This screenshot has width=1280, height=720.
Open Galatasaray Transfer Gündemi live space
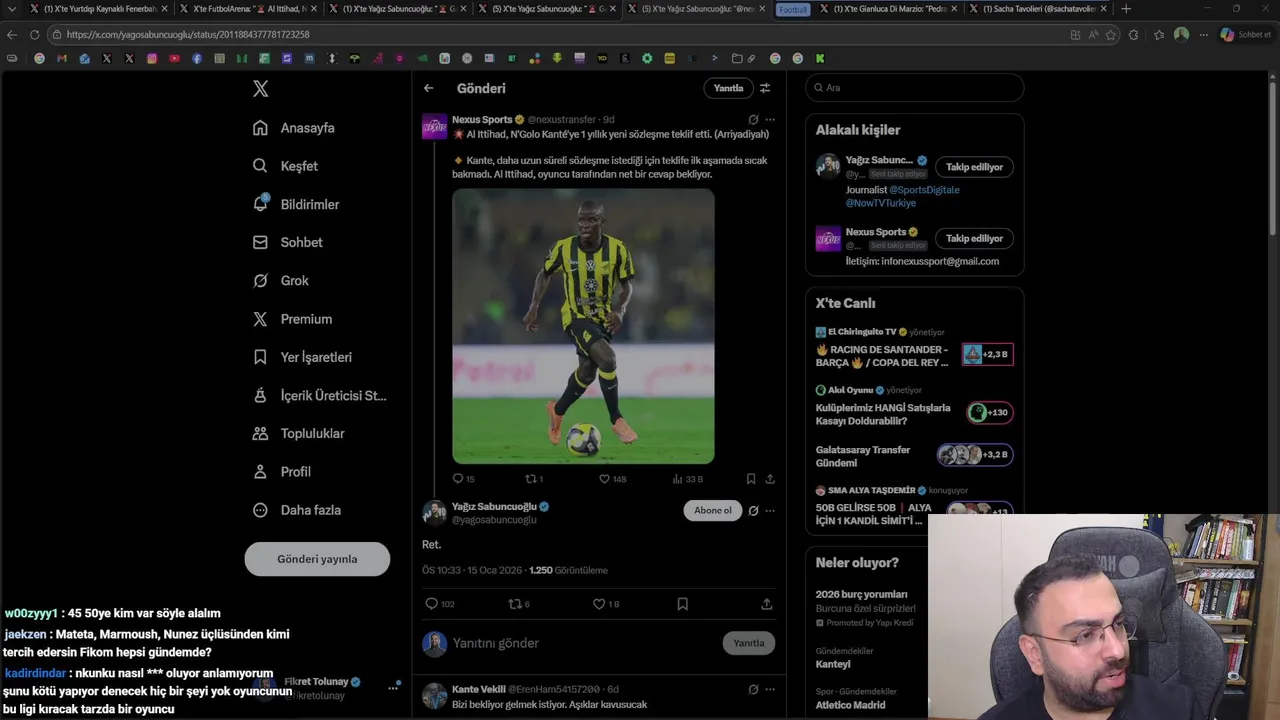coord(914,456)
